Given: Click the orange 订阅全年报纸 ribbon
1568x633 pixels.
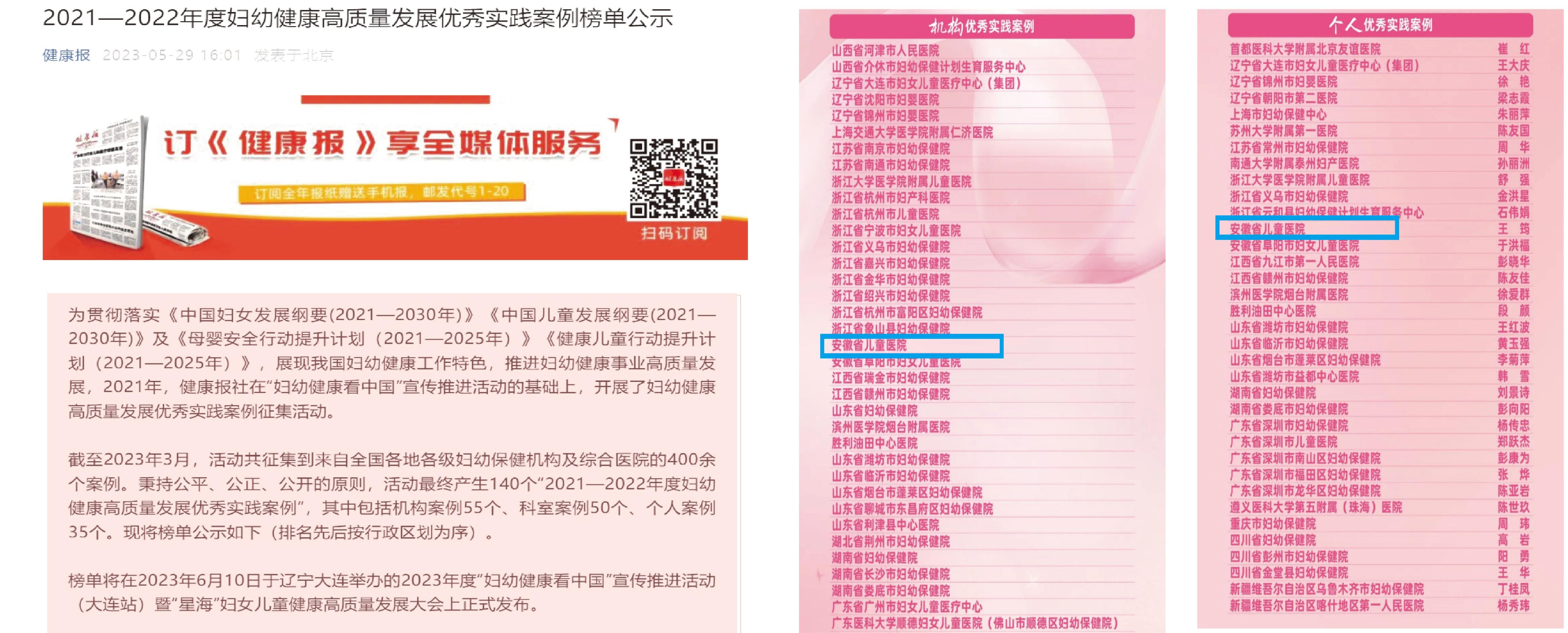Looking at the screenshot, I should pyautogui.click(x=382, y=192).
